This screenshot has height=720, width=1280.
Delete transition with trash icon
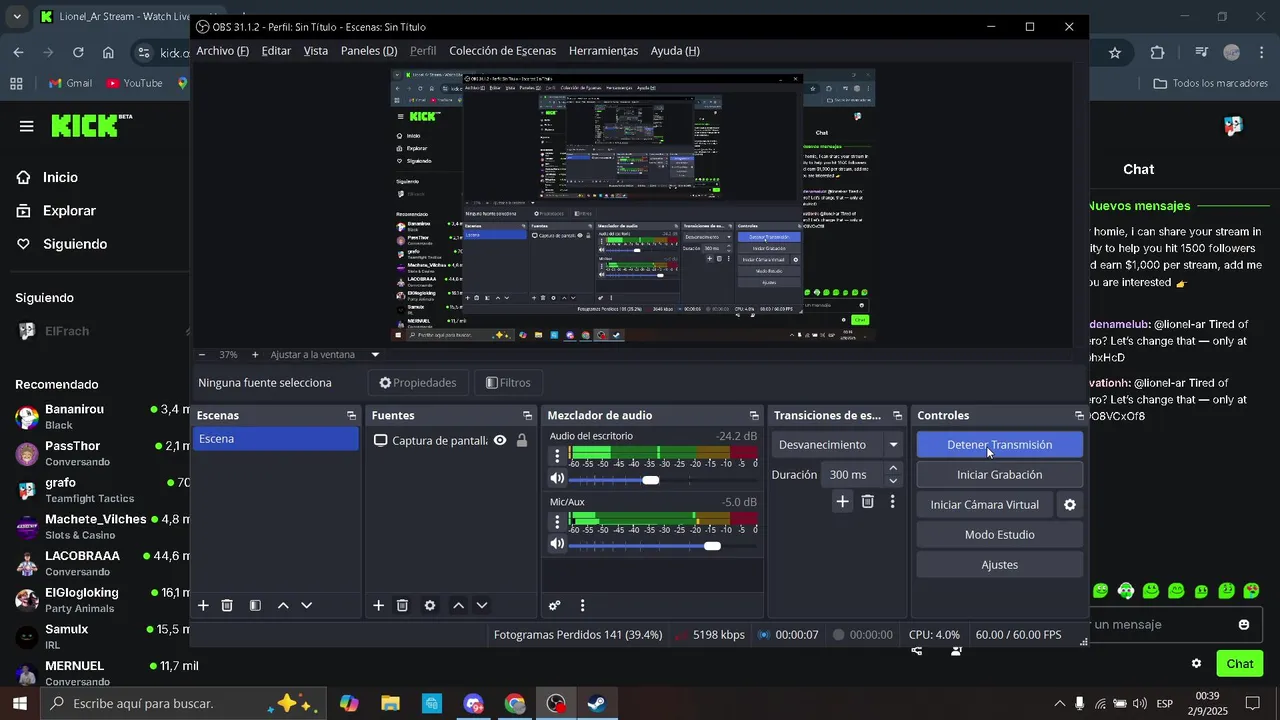[868, 501]
